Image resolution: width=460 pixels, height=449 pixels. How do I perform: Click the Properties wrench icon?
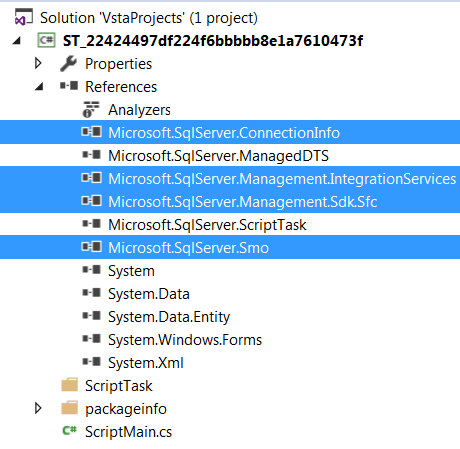[x=68, y=64]
